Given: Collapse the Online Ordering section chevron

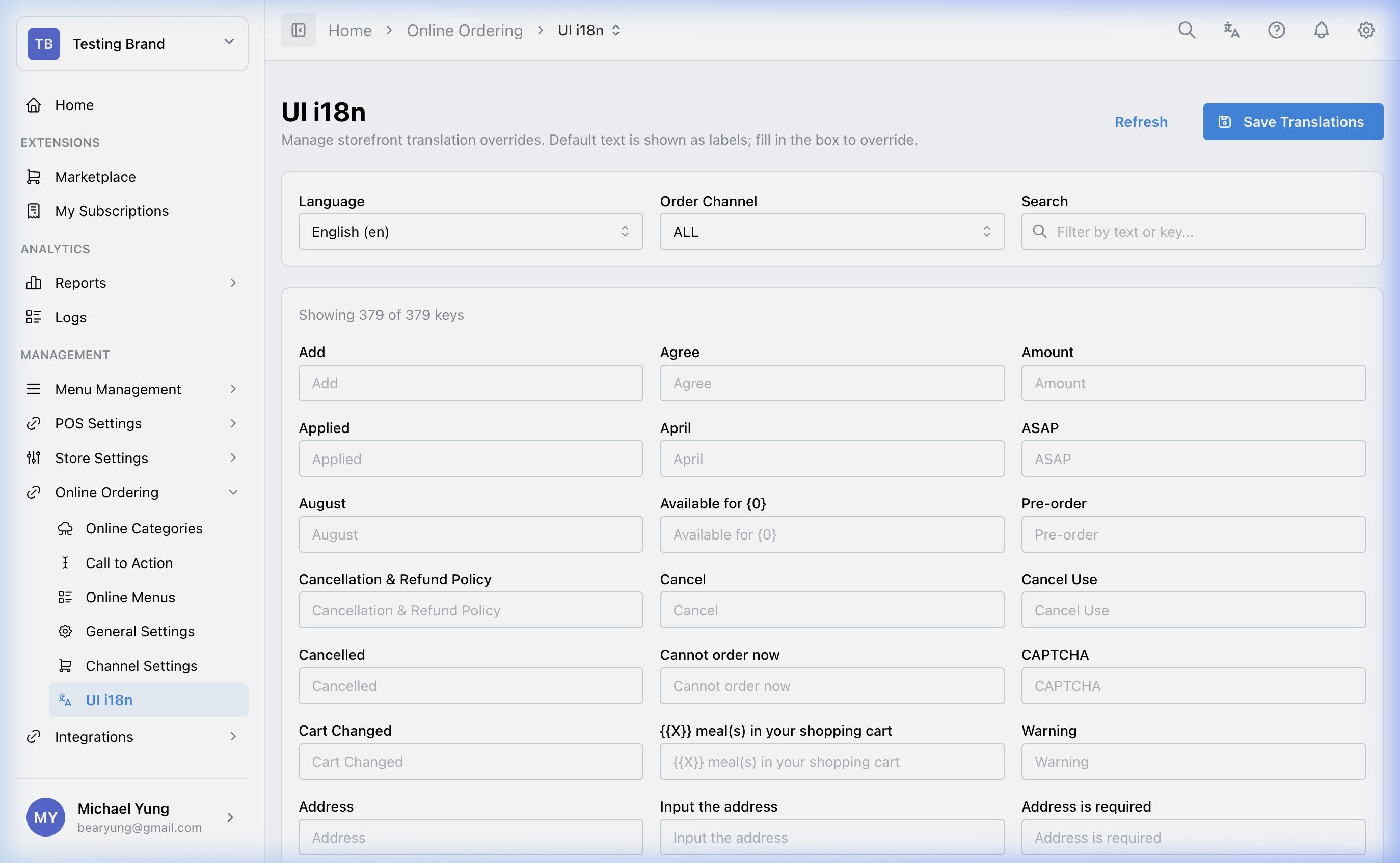Looking at the screenshot, I should 233,492.
